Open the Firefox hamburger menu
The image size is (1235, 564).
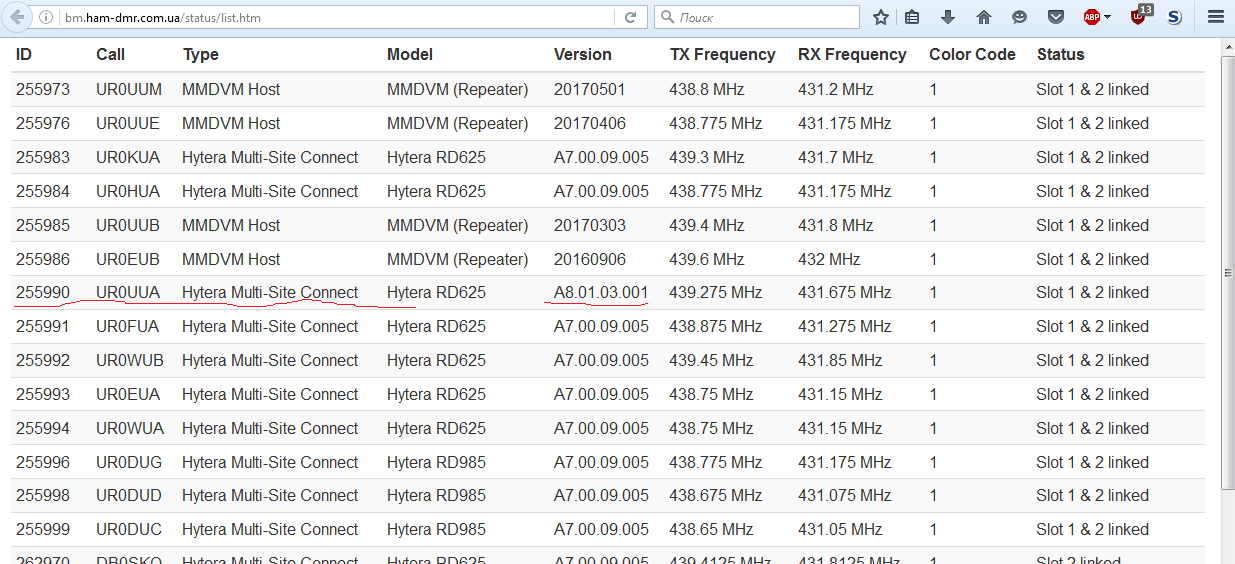click(x=1216, y=17)
